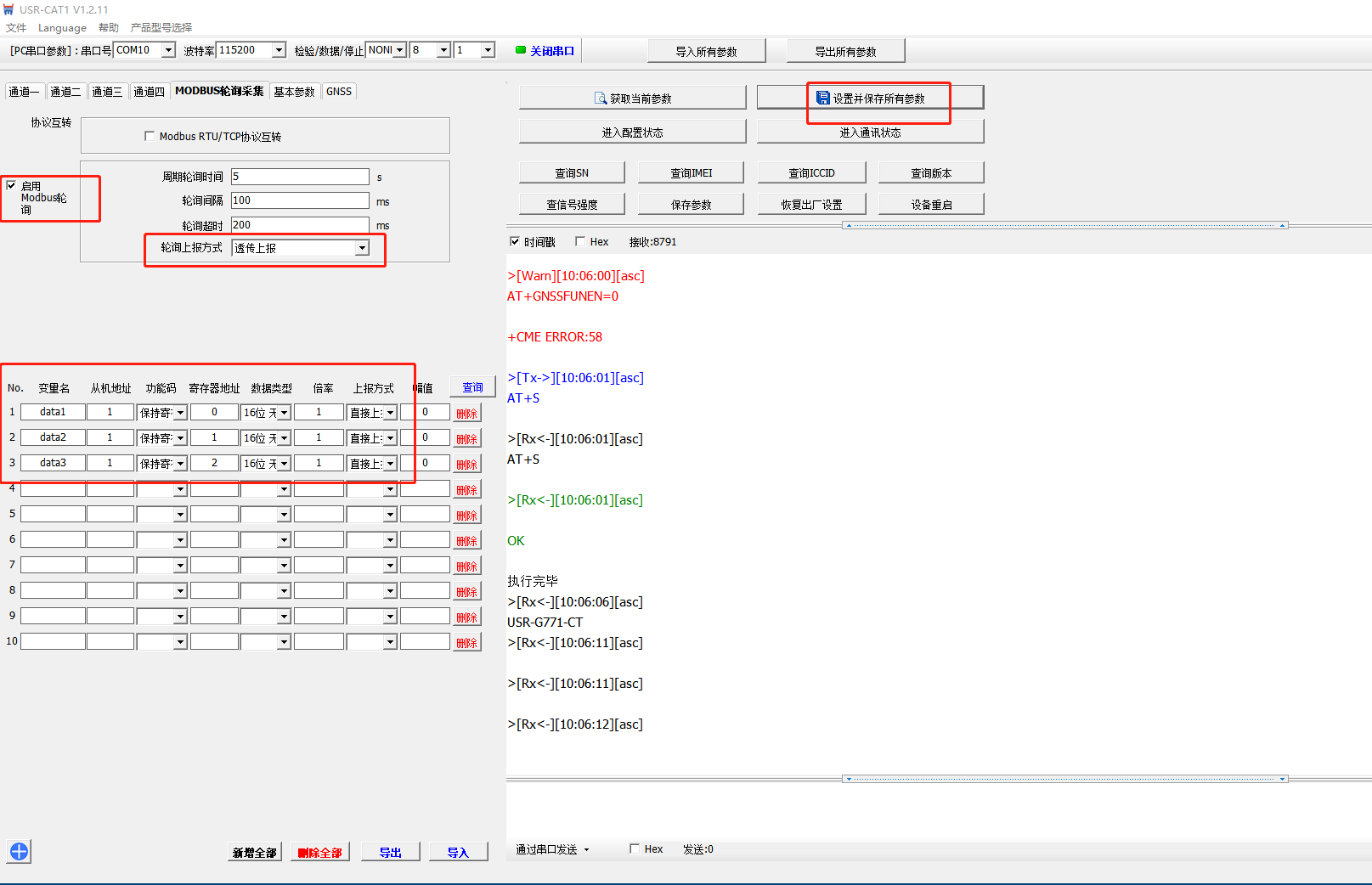The height and width of the screenshot is (885, 1372).
Task: Enable the Hex checkbox in receive area
Action: 580,242
